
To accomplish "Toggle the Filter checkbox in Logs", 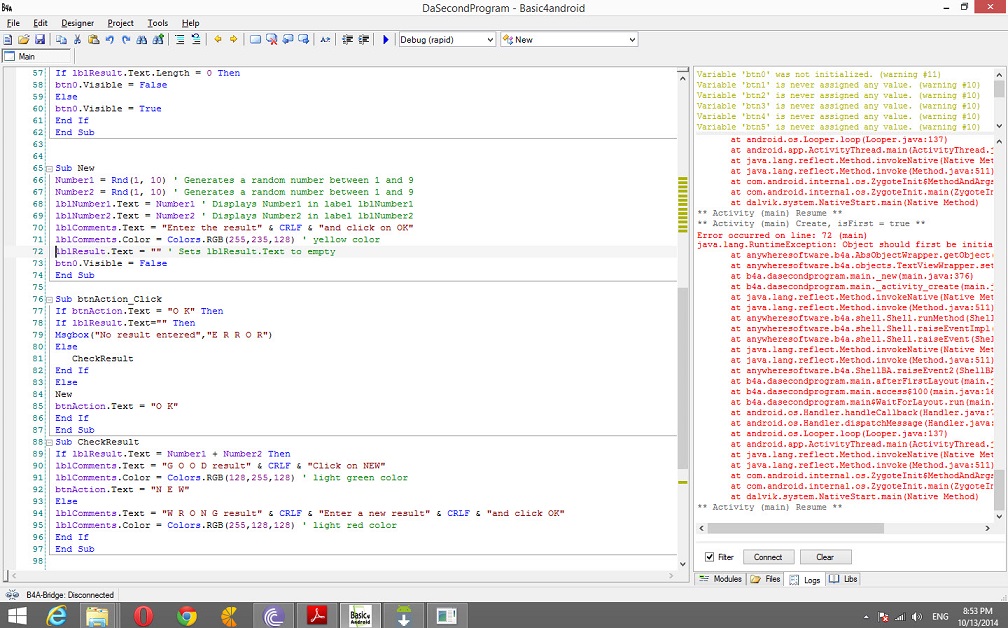I will [710, 557].
